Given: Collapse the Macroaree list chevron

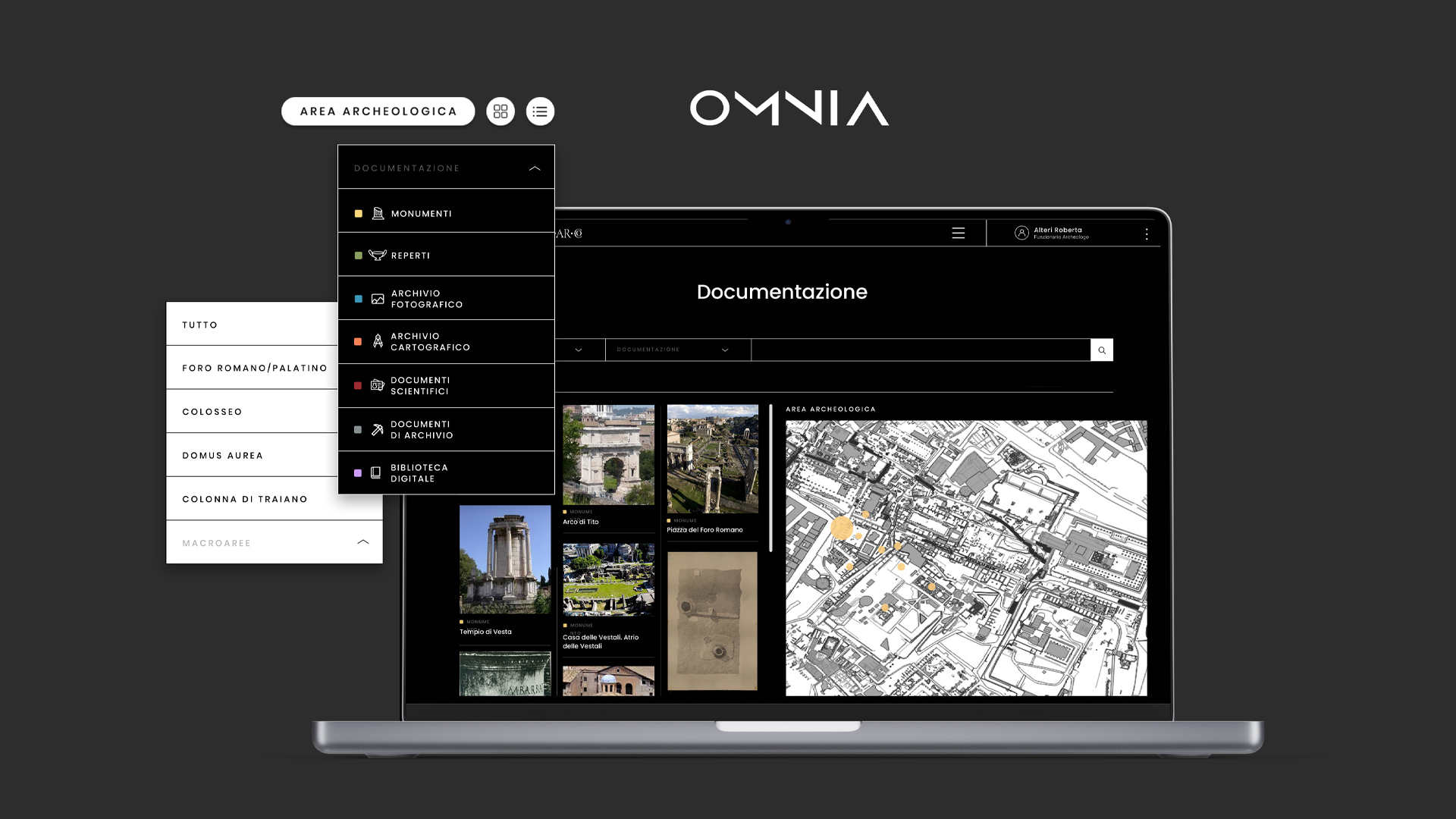Looking at the screenshot, I should click(x=363, y=542).
